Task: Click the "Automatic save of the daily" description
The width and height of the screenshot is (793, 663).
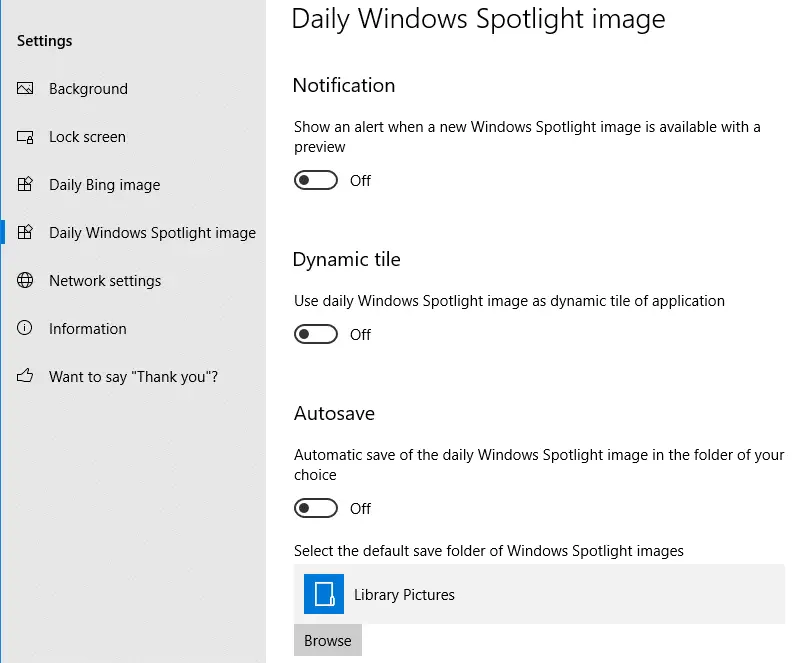Action: (539, 465)
